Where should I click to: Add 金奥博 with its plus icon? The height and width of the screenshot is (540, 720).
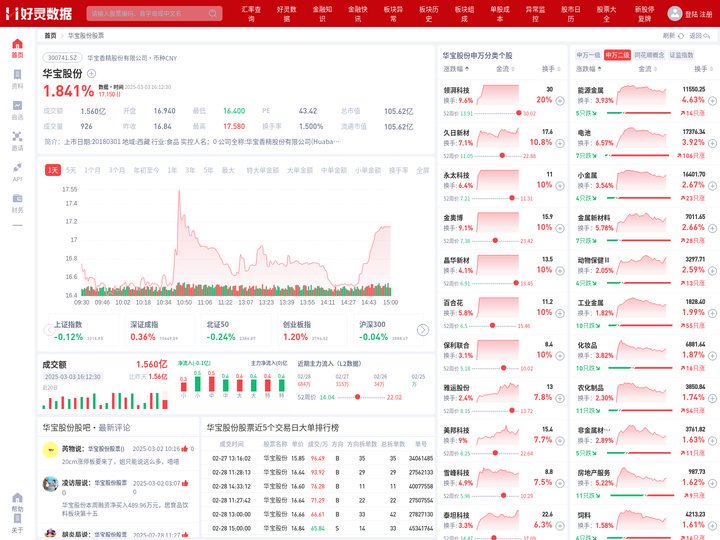coord(560,228)
